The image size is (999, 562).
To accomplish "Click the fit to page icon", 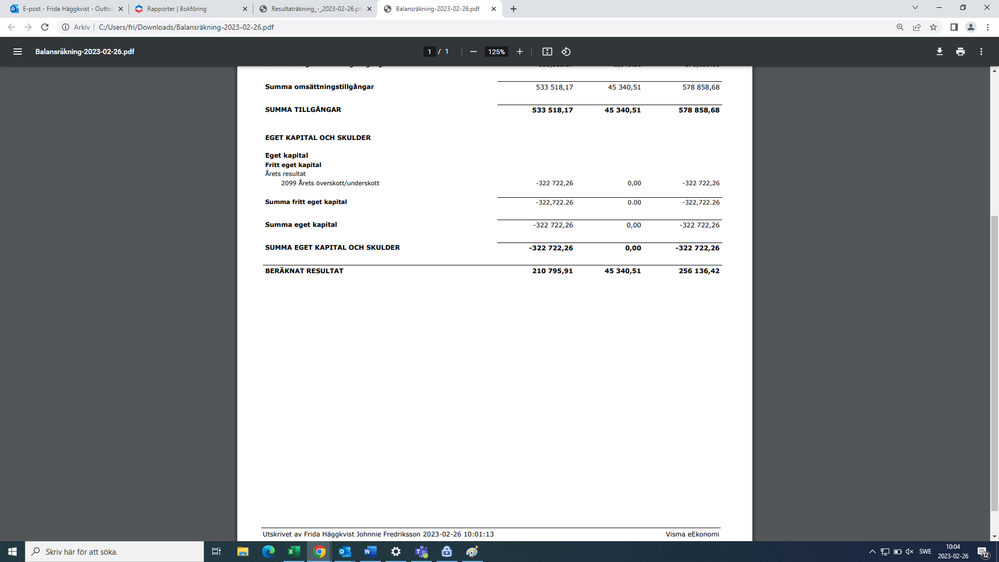I will [547, 51].
